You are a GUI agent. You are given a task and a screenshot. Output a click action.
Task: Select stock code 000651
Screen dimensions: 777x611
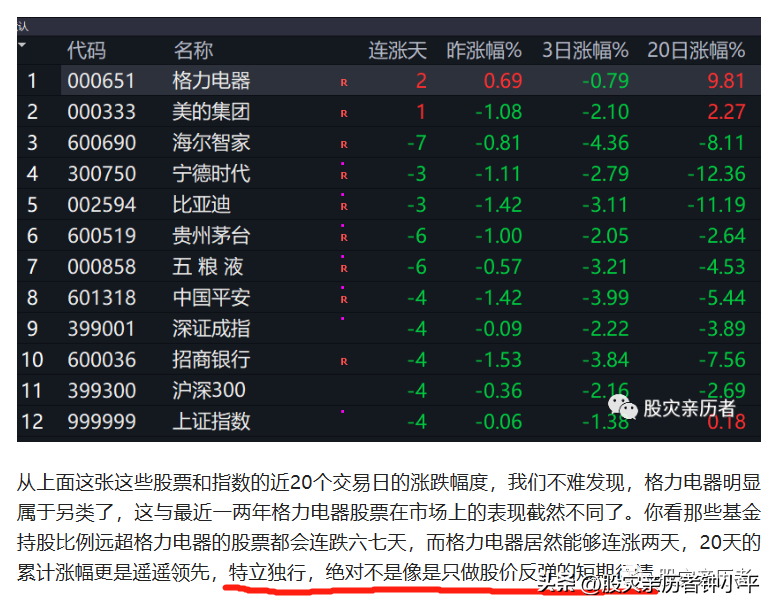tap(101, 81)
